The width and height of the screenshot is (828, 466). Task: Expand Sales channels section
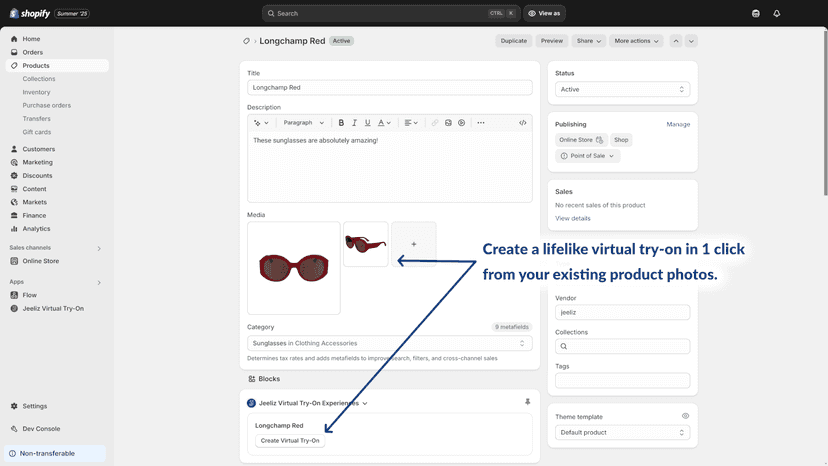pyautogui.click(x=99, y=248)
